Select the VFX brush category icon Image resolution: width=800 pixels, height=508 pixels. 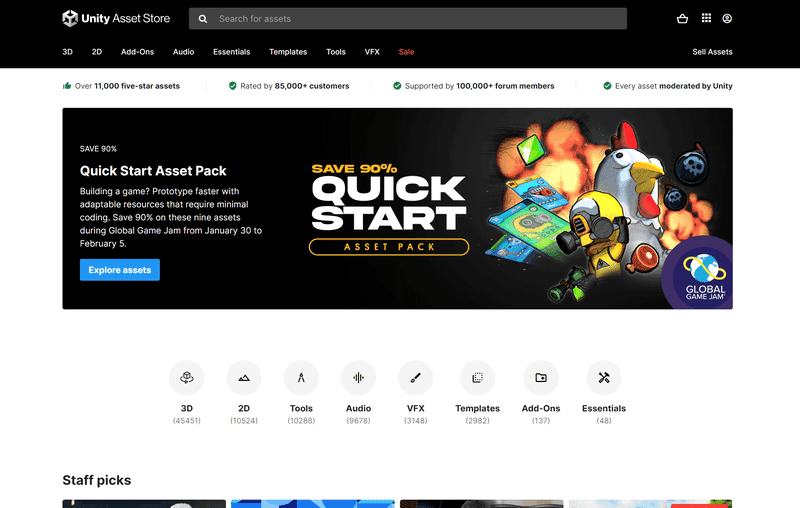415,377
